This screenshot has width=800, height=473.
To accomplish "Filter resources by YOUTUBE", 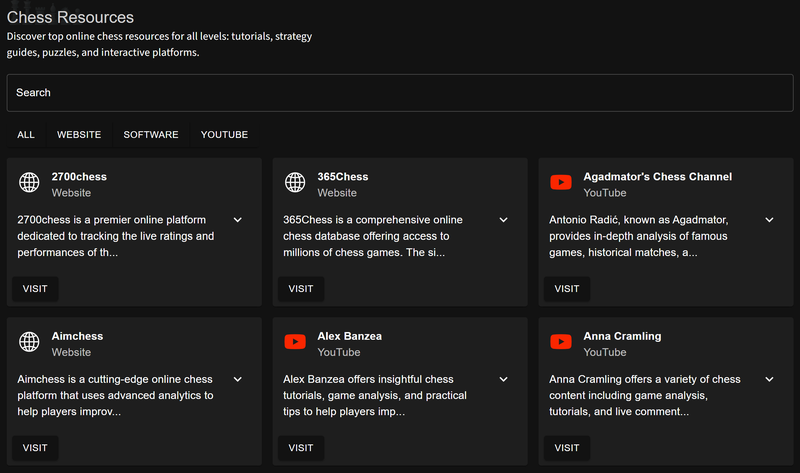I will (x=224, y=135).
